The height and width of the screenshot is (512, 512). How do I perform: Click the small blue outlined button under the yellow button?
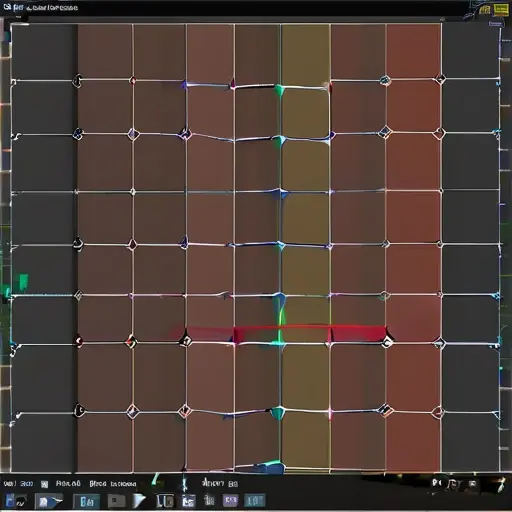(x=496, y=24)
